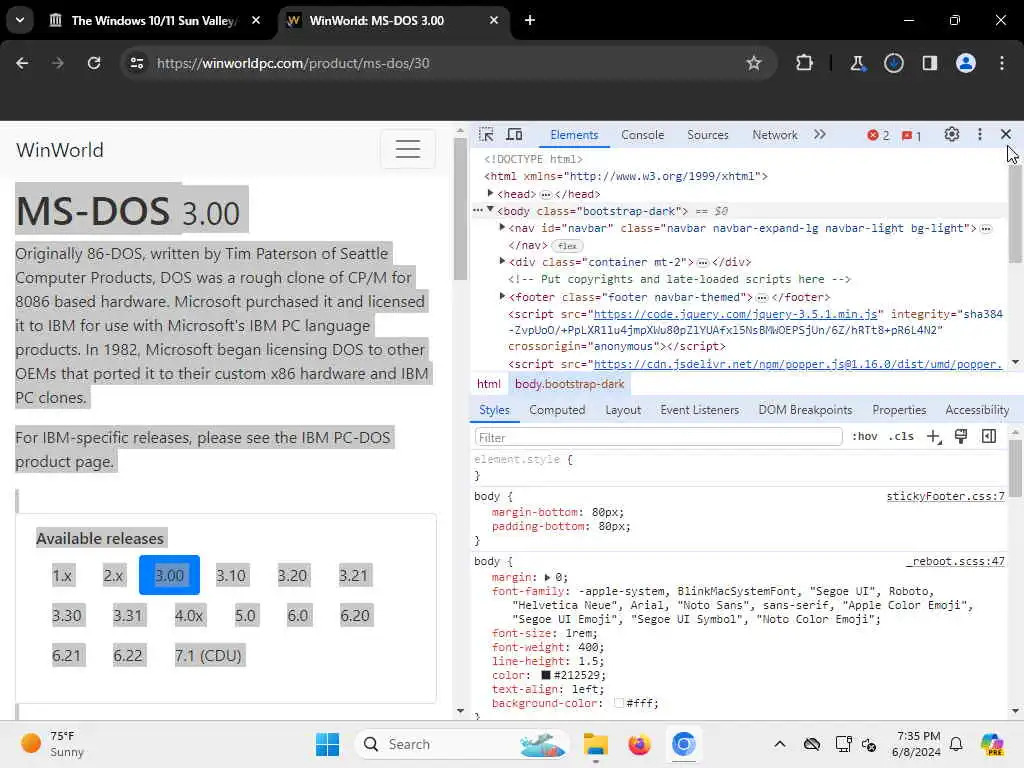
Task: Toggle the WinWorld hamburger navigation menu
Action: pos(408,149)
